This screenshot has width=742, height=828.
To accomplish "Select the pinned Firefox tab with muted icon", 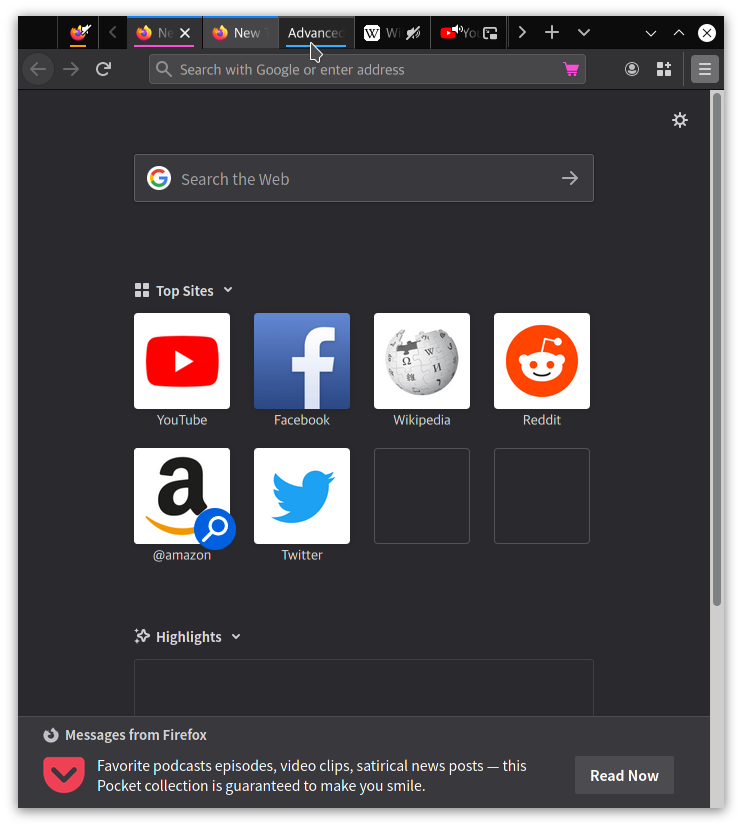I will (x=79, y=33).
